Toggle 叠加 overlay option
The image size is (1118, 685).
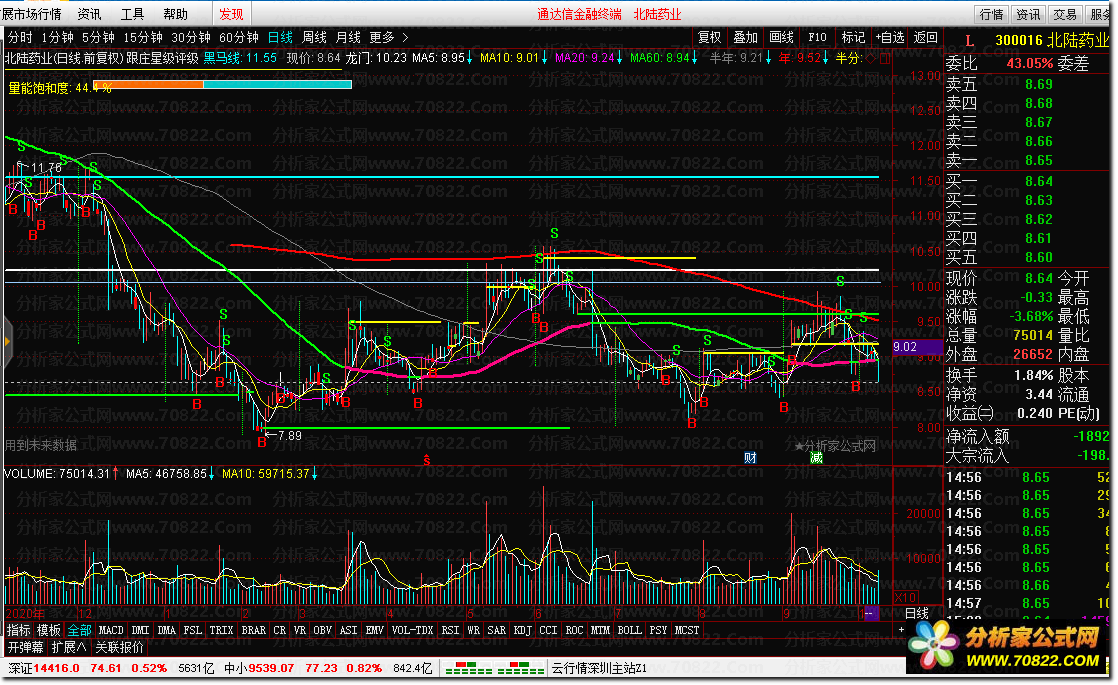tap(746, 37)
